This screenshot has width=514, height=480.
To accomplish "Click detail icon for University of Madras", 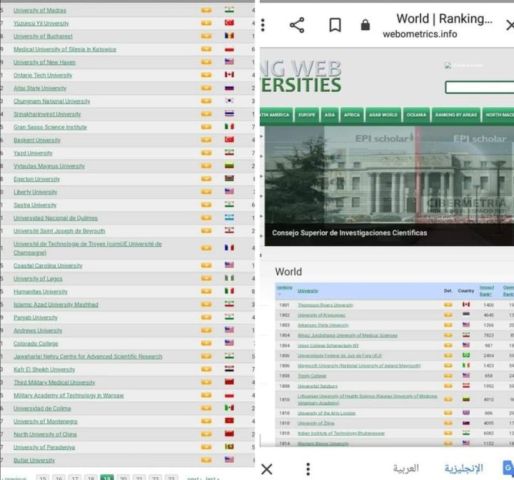I will pyautogui.click(x=206, y=10).
